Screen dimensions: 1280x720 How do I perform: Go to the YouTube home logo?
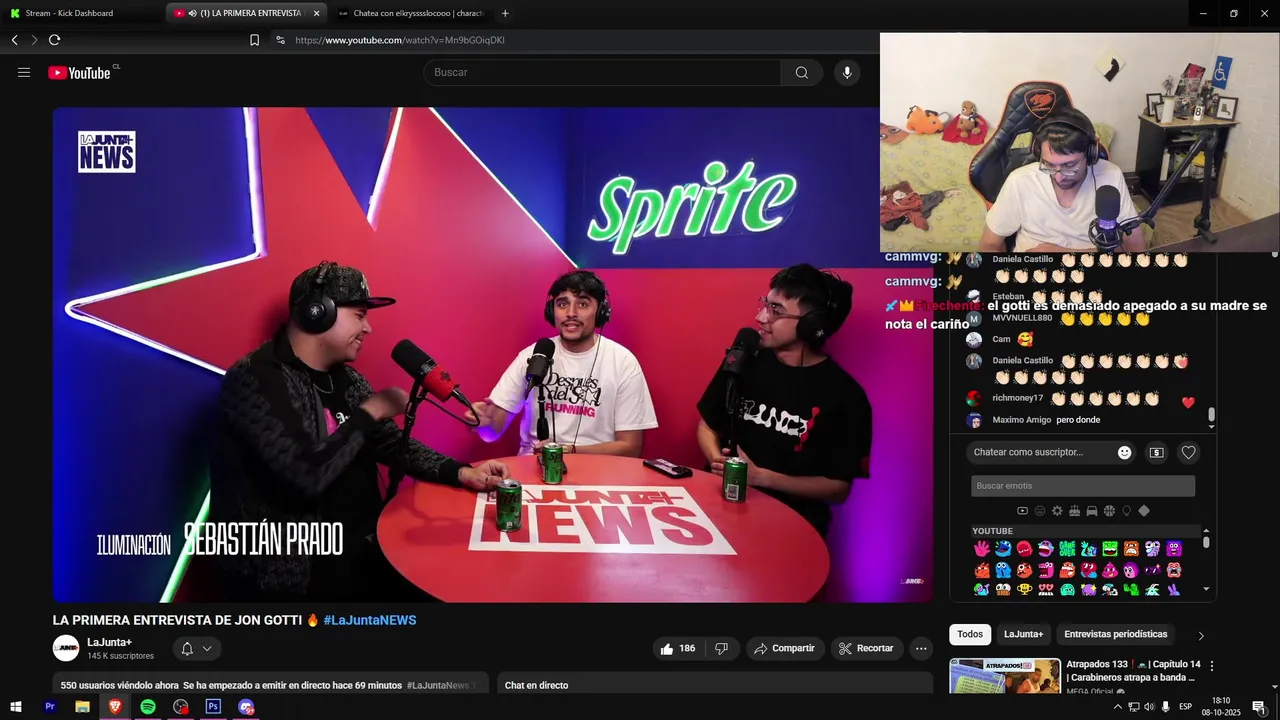[x=79, y=73]
